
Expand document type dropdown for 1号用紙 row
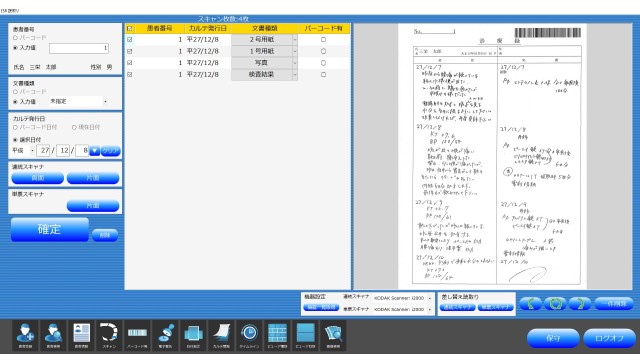(x=295, y=51)
